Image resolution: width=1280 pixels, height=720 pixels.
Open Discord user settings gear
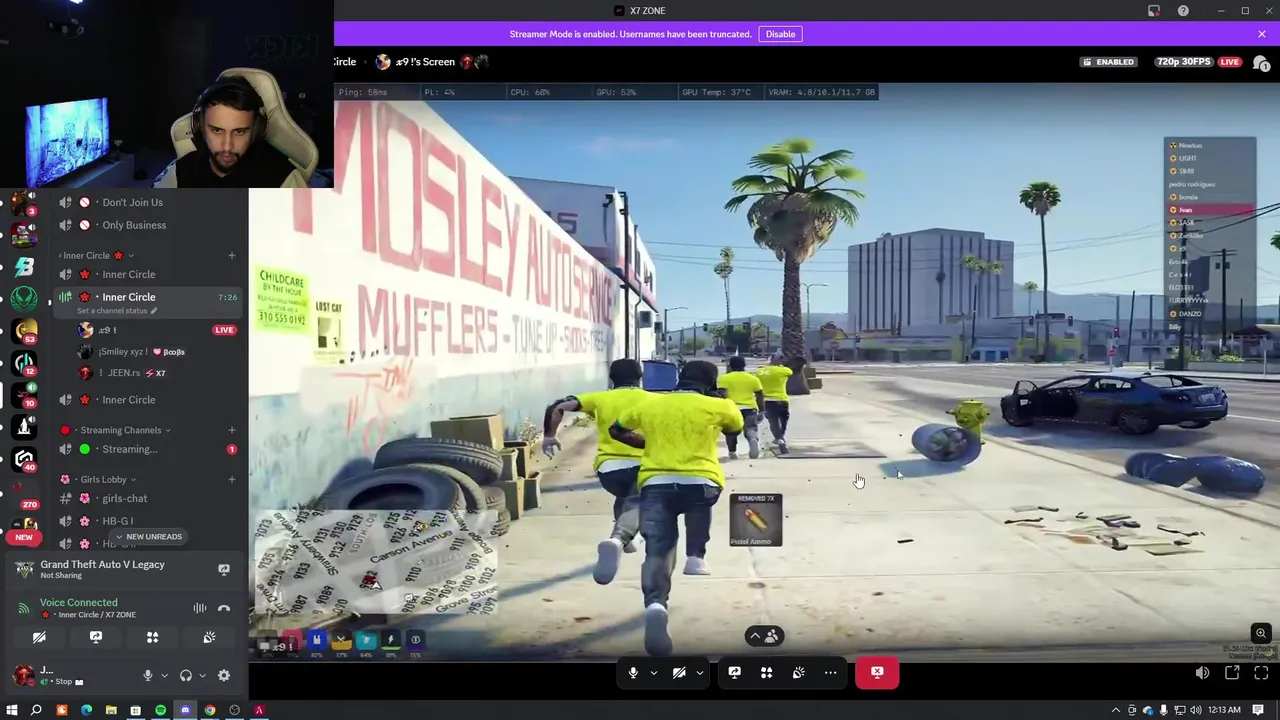click(x=224, y=676)
